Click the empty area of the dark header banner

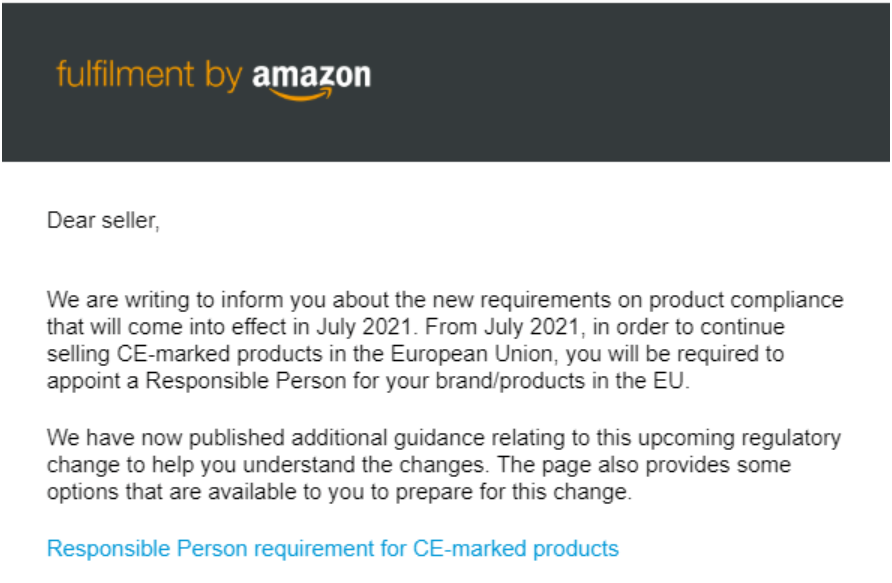click(x=626, y=82)
